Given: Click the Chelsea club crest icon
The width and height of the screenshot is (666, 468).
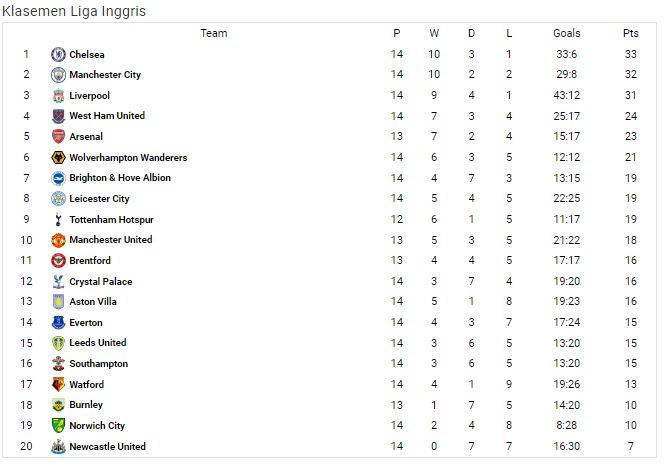Looking at the screenshot, I should click(58, 54).
